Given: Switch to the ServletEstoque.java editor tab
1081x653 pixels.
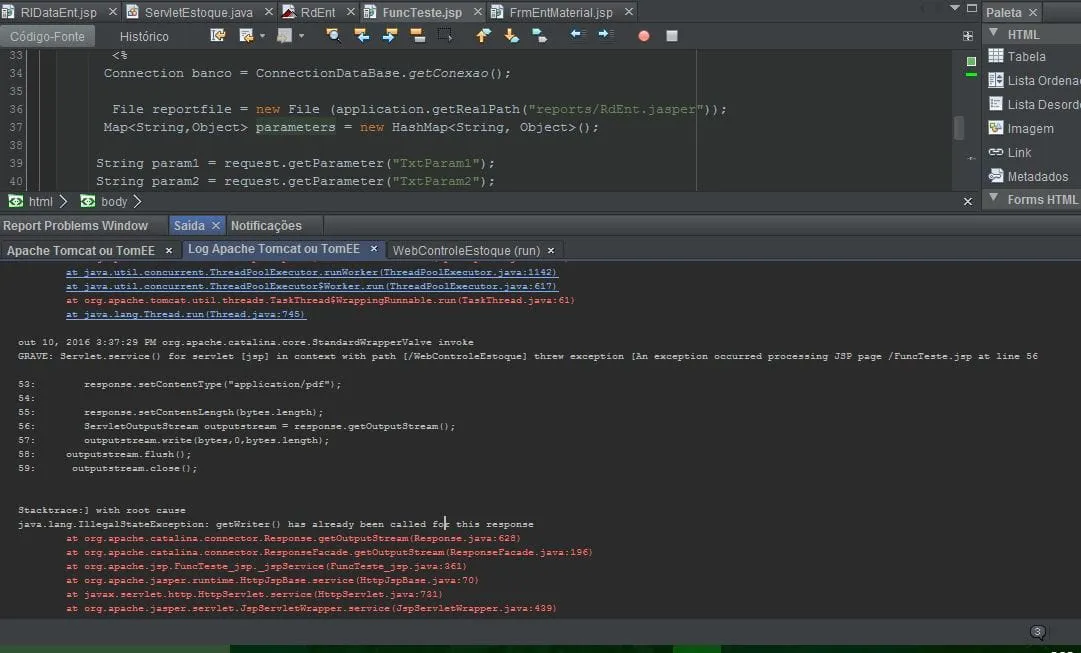Looking at the screenshot, I should coord(198,12).
